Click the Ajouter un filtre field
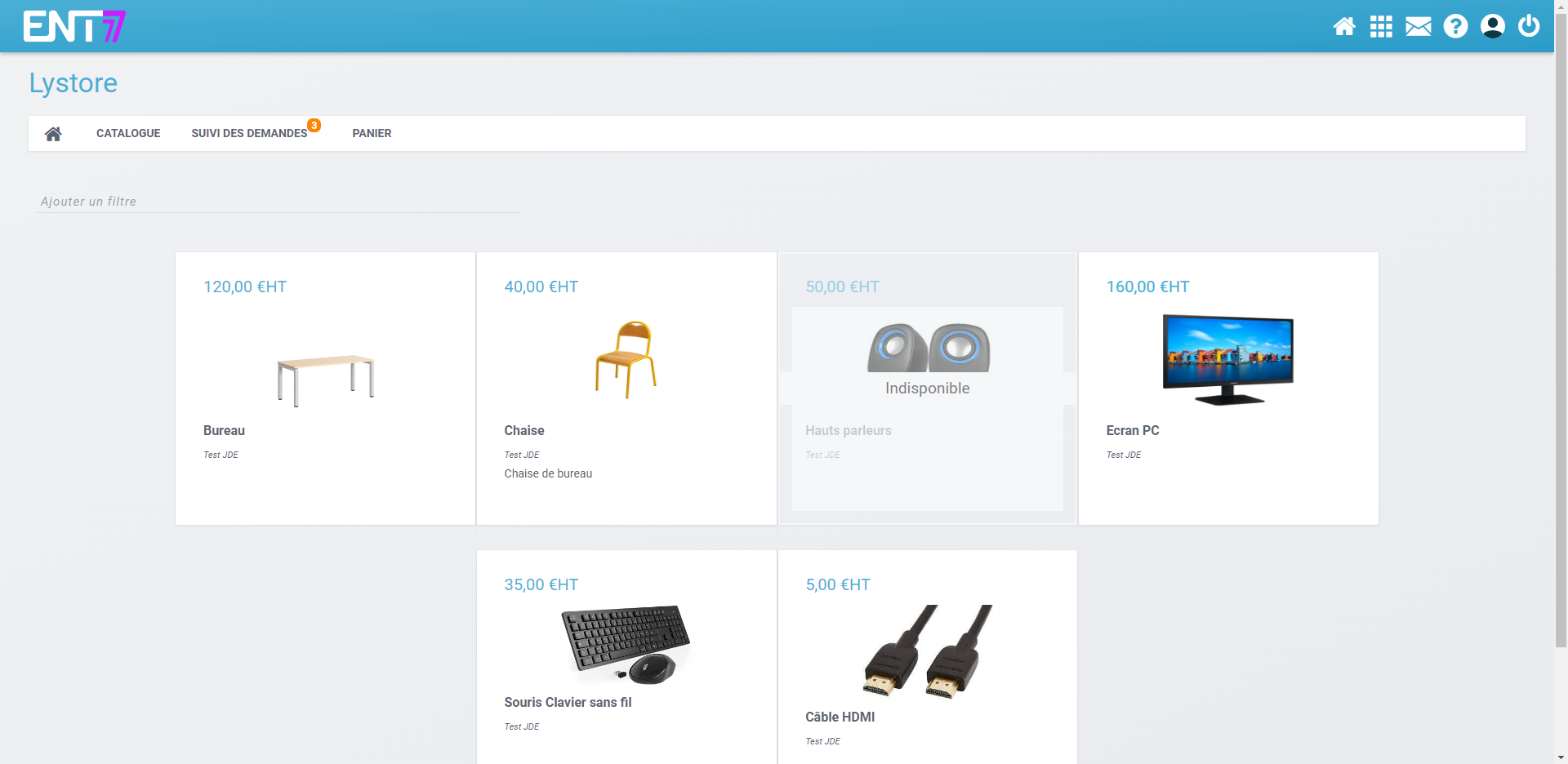Image resolution: width=1568 pixels, height=764 pixels. click(x=278, y=202)
